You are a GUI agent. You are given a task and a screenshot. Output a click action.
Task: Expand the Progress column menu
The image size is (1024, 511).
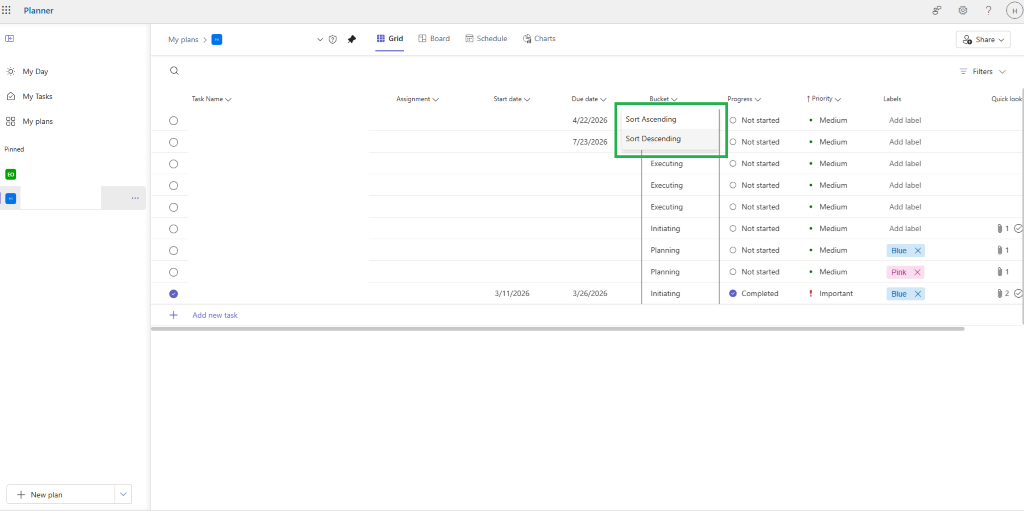(758, 100)
